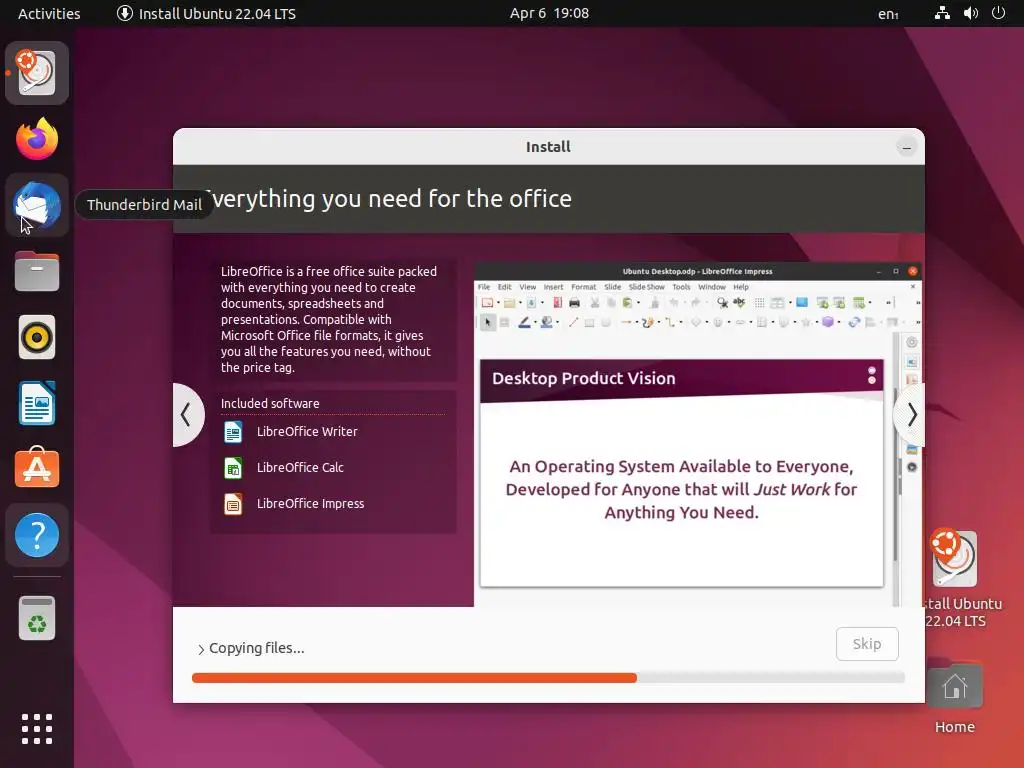Click the arrow select tool in Impress

(487, 322)
